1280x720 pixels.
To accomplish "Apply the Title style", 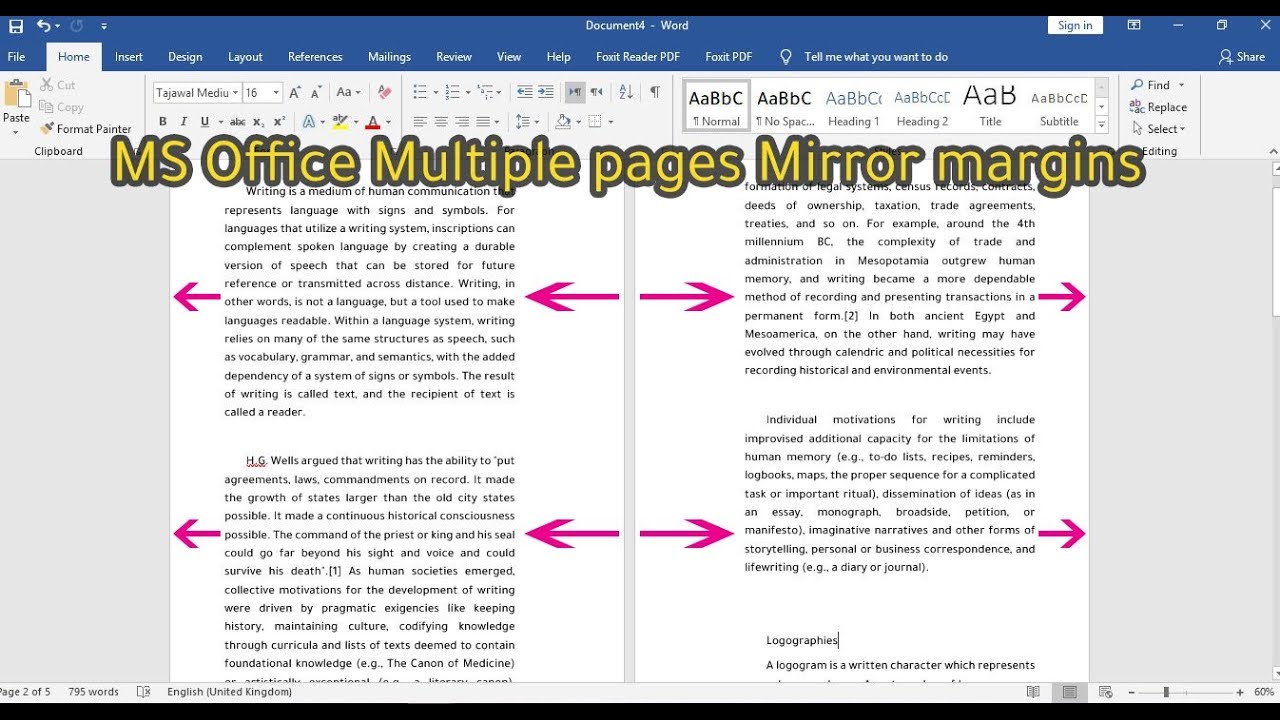I will (x=990, y=106).
